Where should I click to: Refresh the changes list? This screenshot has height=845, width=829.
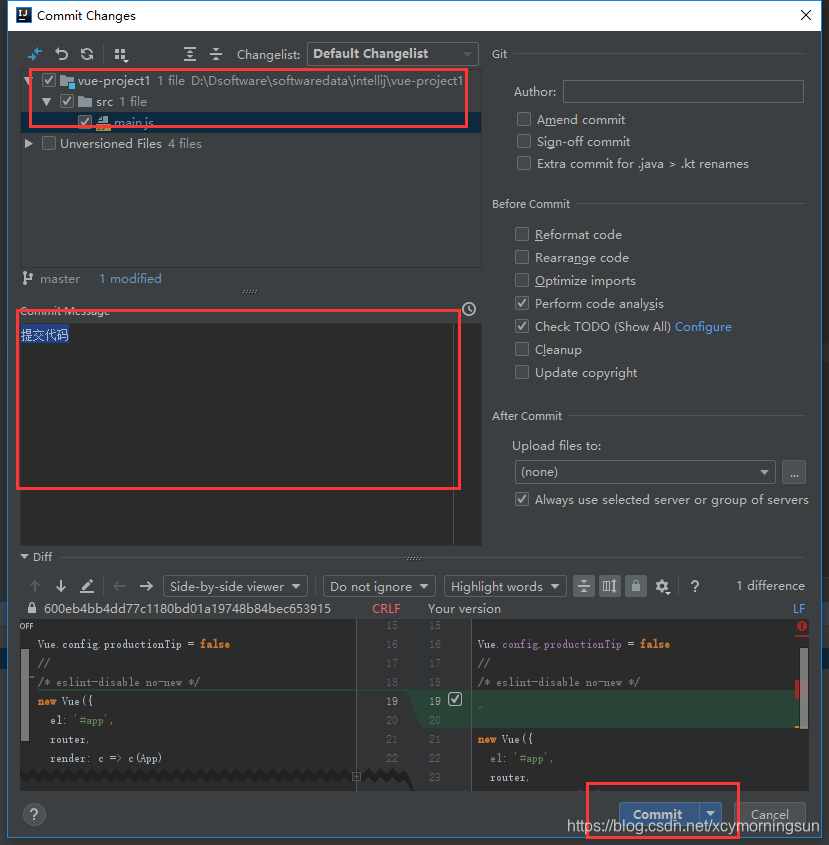coord(88,54)
